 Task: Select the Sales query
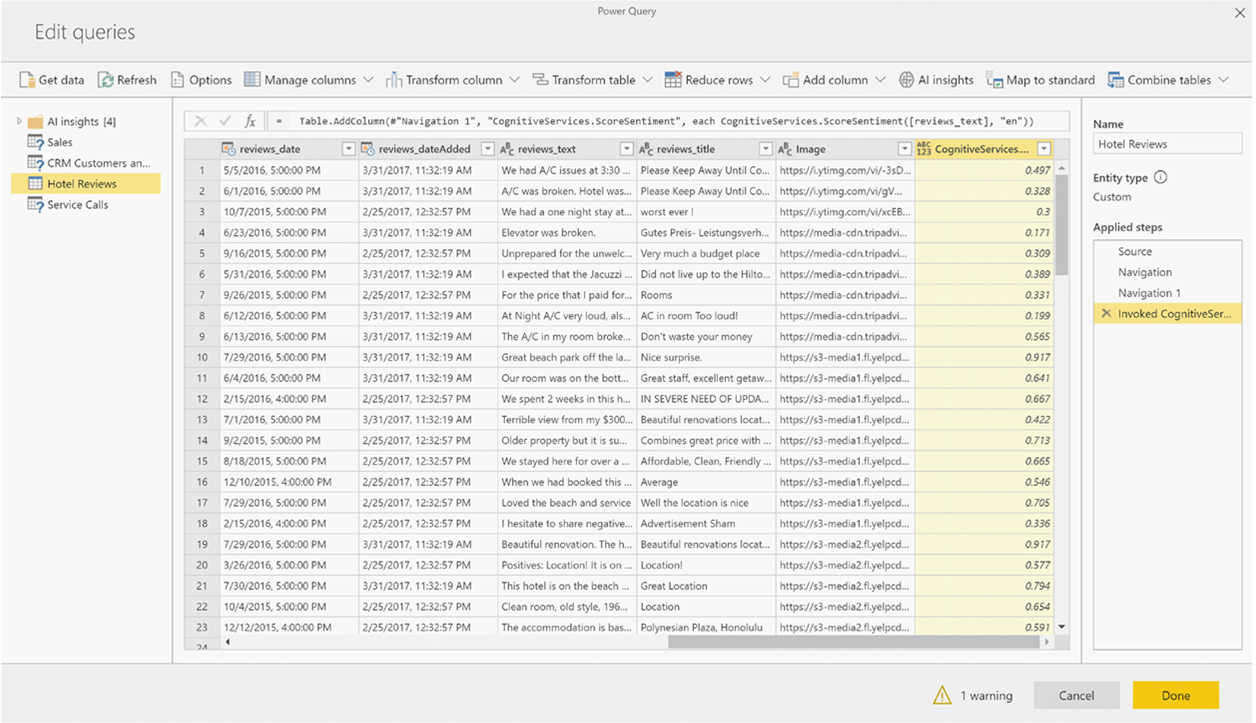coord(50,142)
